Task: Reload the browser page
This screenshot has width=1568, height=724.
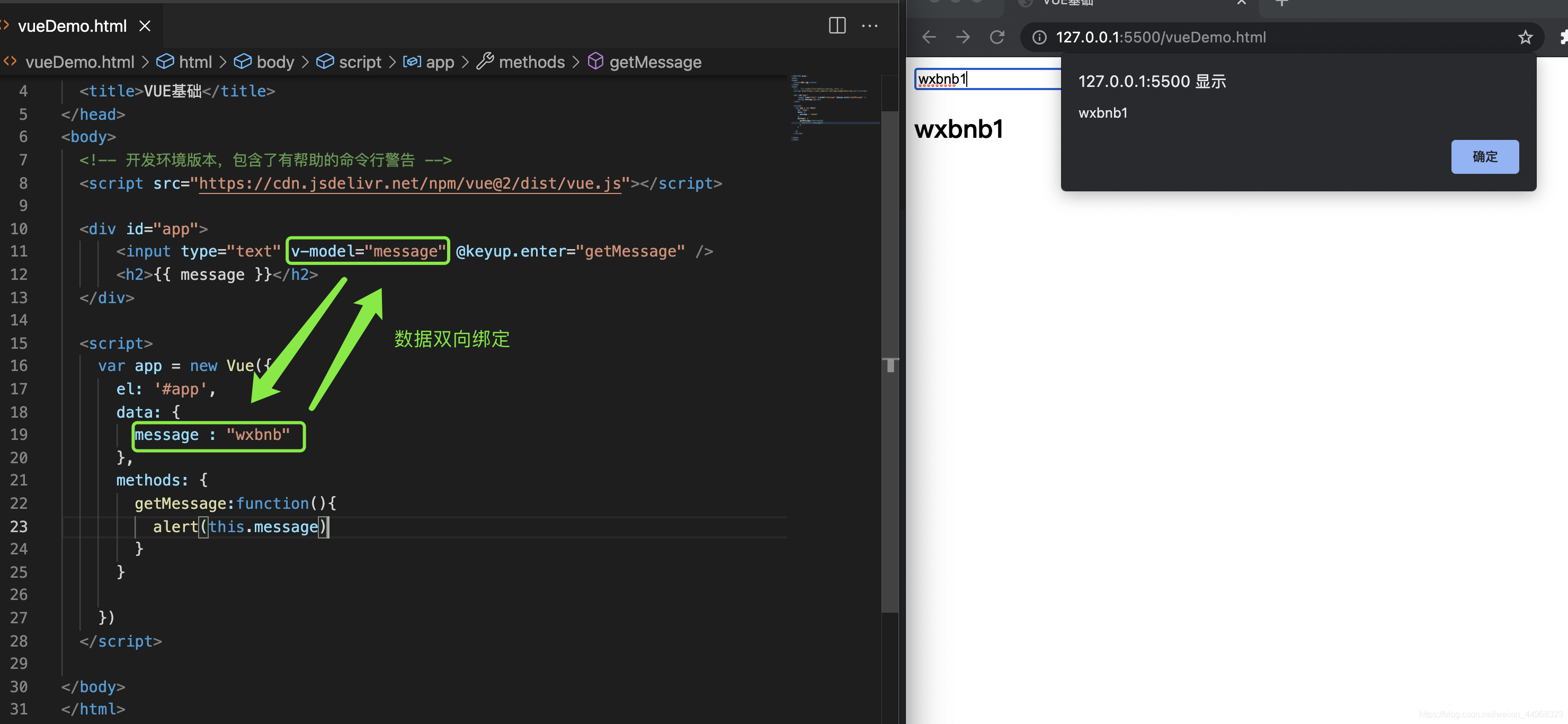Action: coord(996,37)
